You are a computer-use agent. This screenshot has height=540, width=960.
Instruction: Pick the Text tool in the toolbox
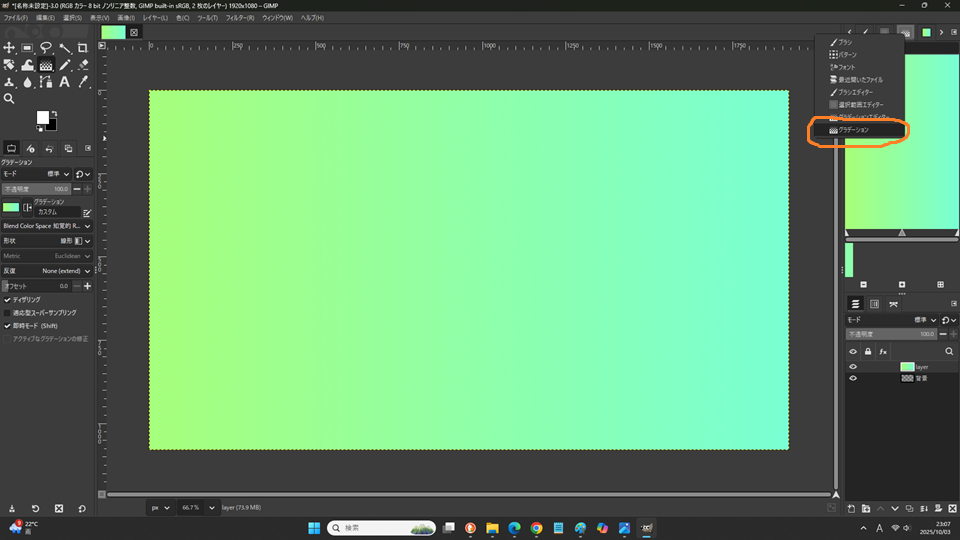click(x=64, y=82)
